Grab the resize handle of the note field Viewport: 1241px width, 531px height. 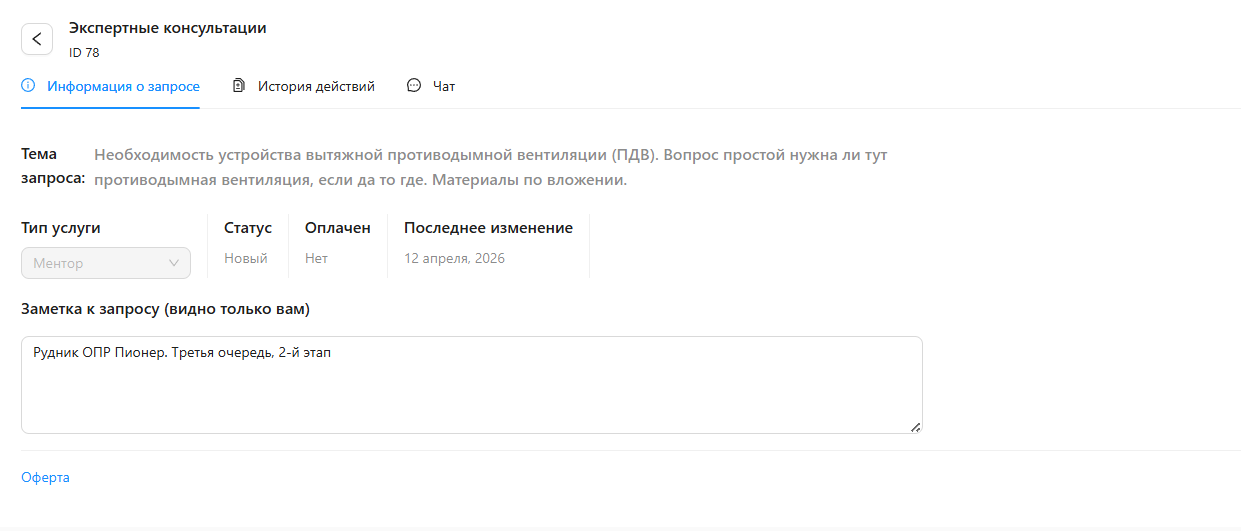pyautogui.click(x=915, y=427)
